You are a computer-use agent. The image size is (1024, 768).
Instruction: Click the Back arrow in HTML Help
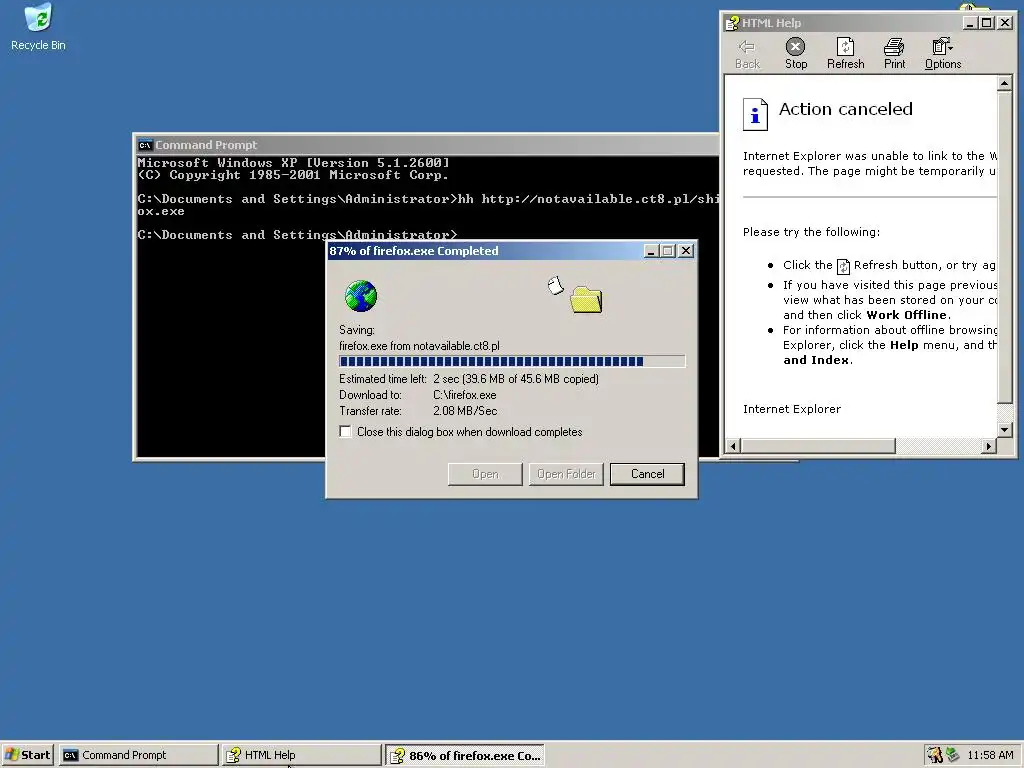(x=747, y=54)
